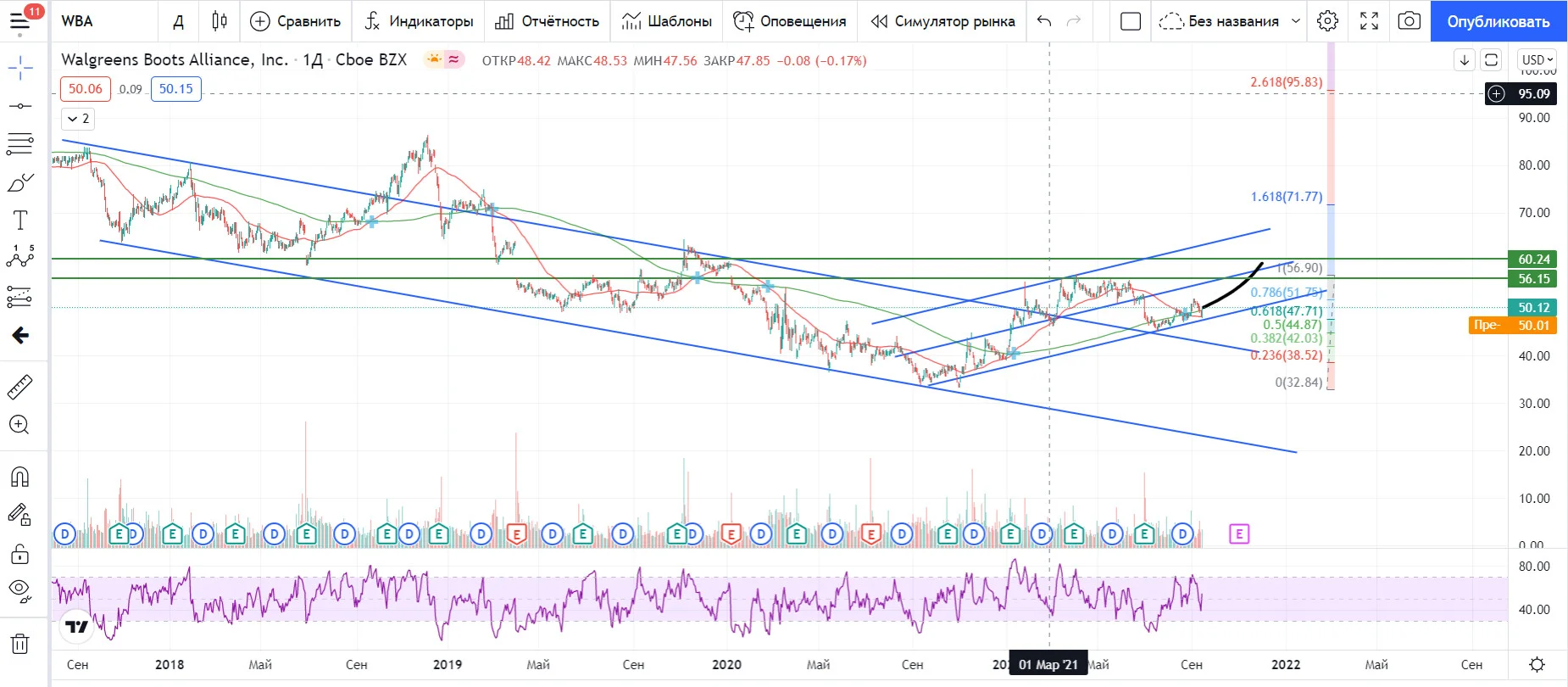Open the patterns drawing tool
1568x687 pixels.
20,257
